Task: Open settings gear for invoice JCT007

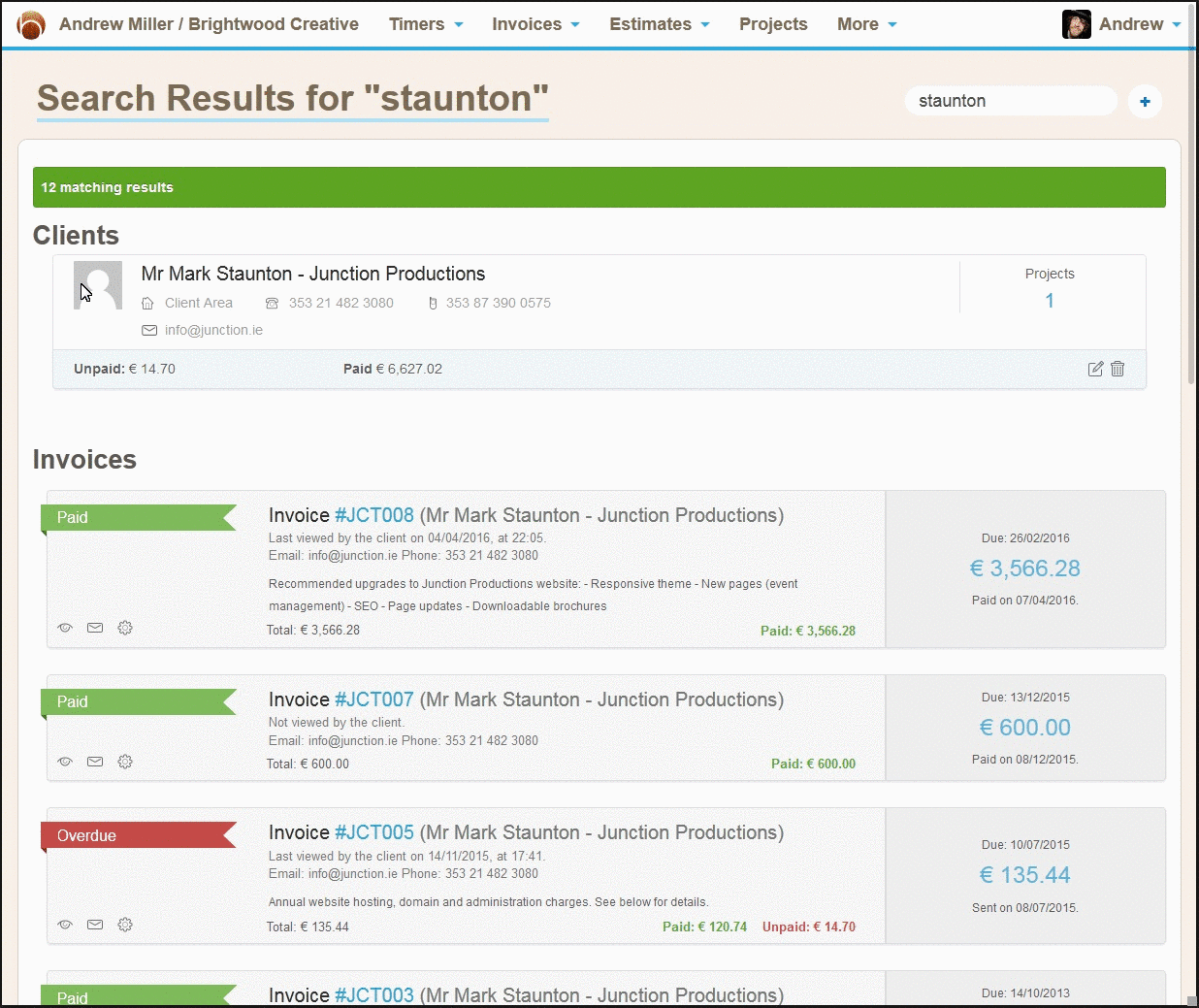Action: [x=125, y=762]
